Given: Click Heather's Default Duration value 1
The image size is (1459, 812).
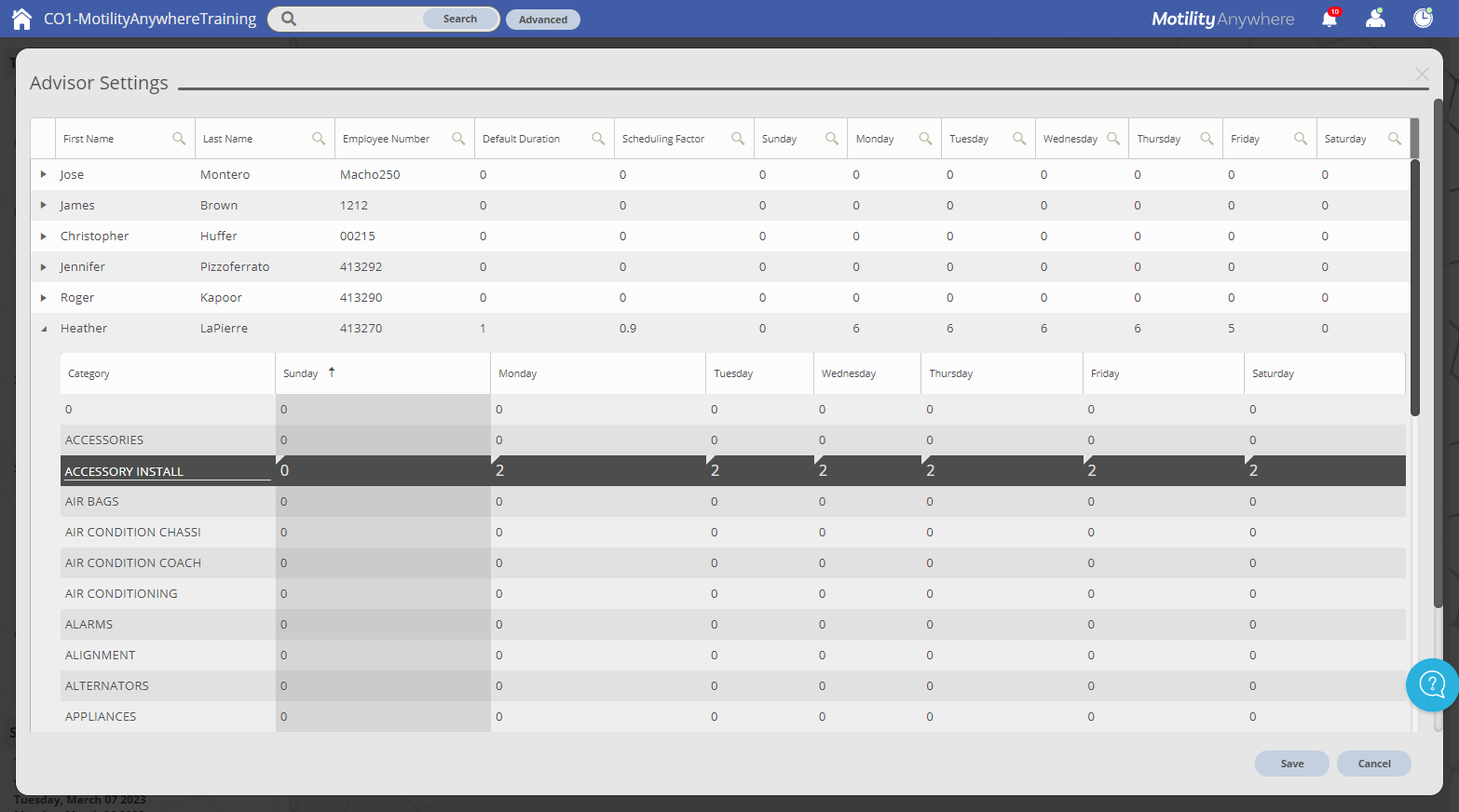Looking at the screenshot, I should click(x=483, y=329).
